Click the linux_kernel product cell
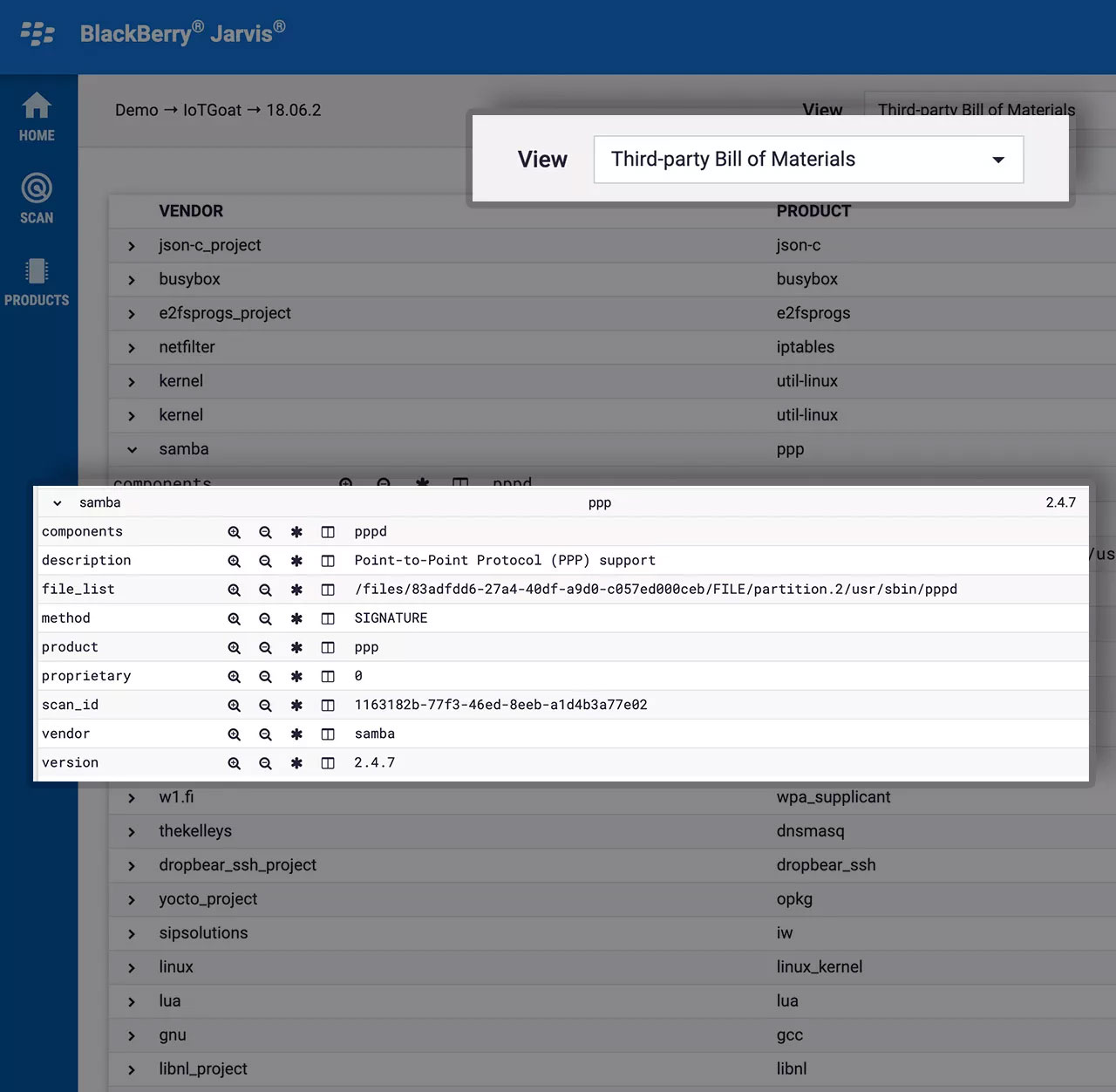 [820, 967]
